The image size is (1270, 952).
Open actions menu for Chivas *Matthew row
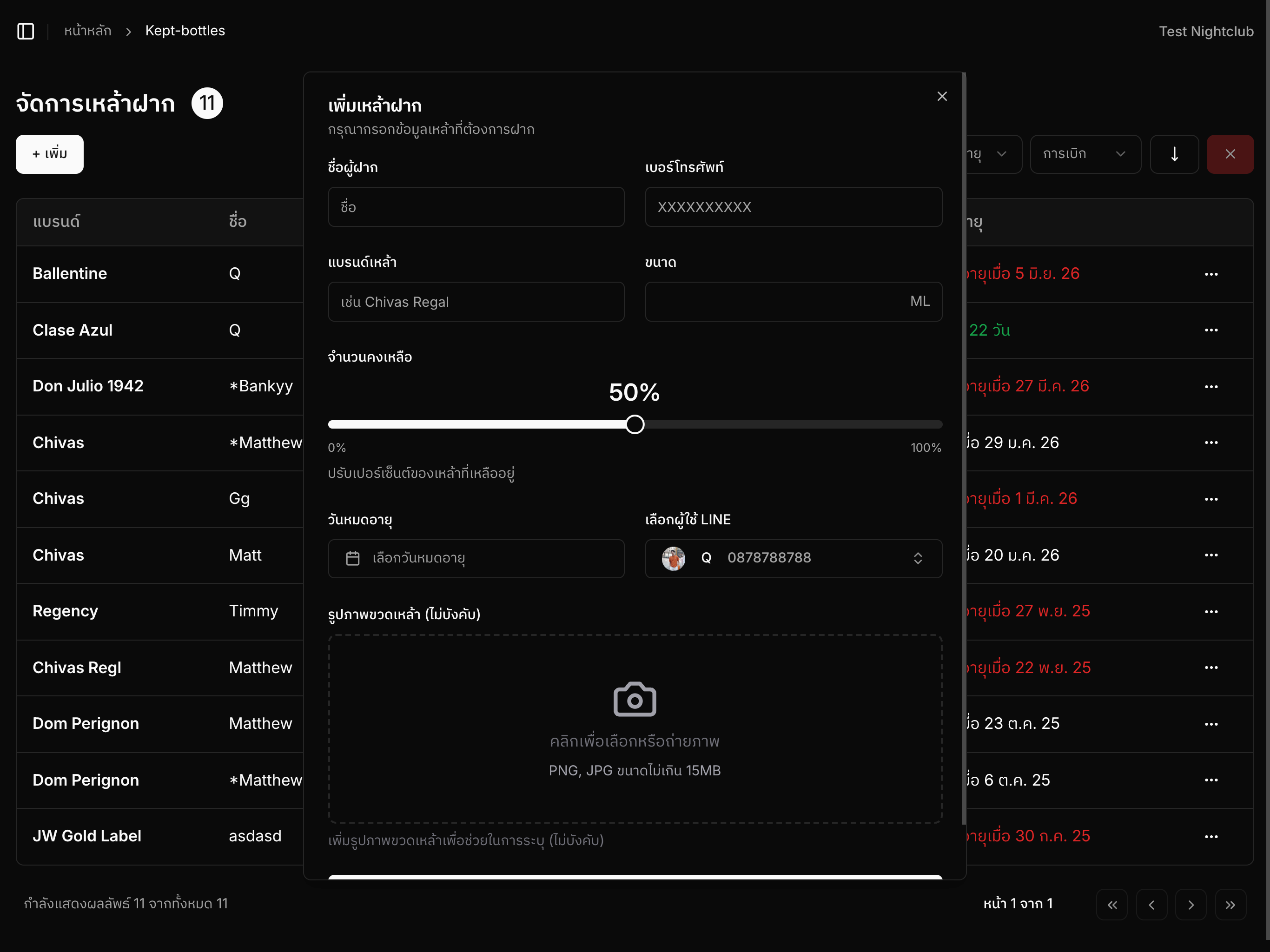[1211, 443]
